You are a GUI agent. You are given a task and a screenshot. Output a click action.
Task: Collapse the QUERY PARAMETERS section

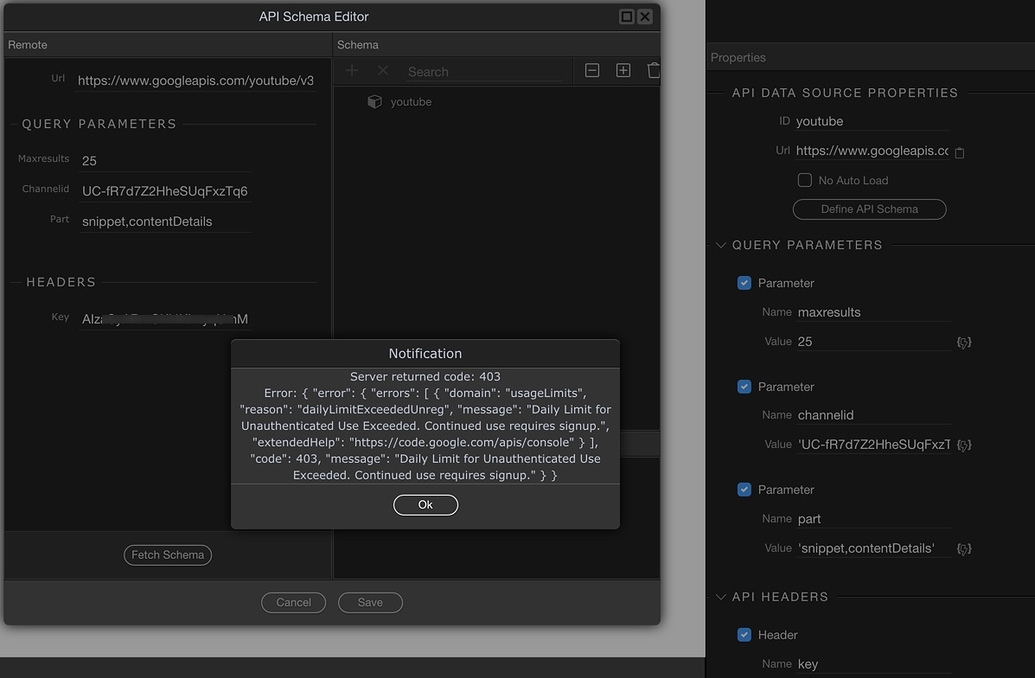[721, 244]
